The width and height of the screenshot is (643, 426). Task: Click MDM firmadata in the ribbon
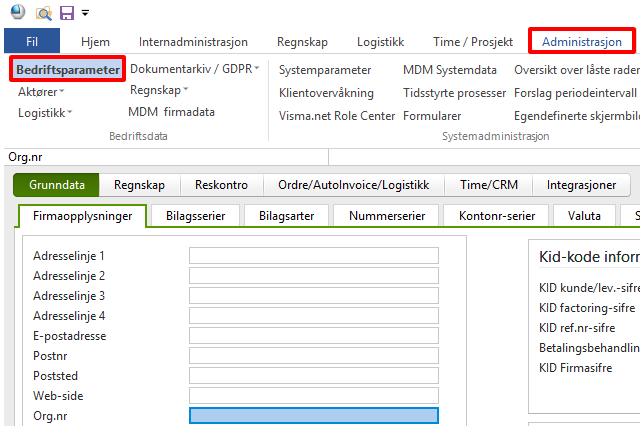(x=171, y=112)
